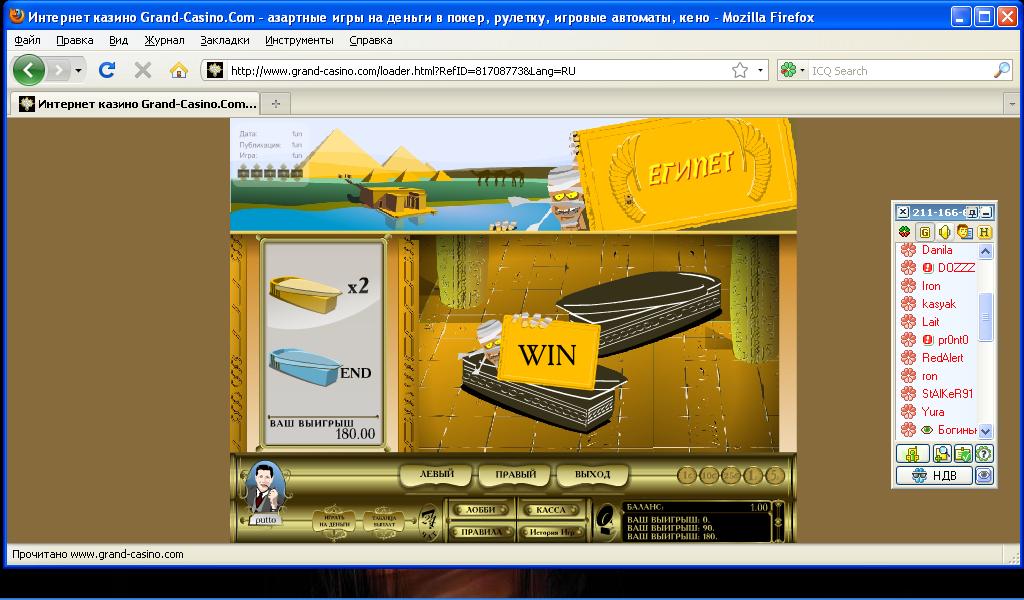Toggle the G groups button in ICQ
The width and height of the screenshot is (1024, 600).
coord(925,232)
